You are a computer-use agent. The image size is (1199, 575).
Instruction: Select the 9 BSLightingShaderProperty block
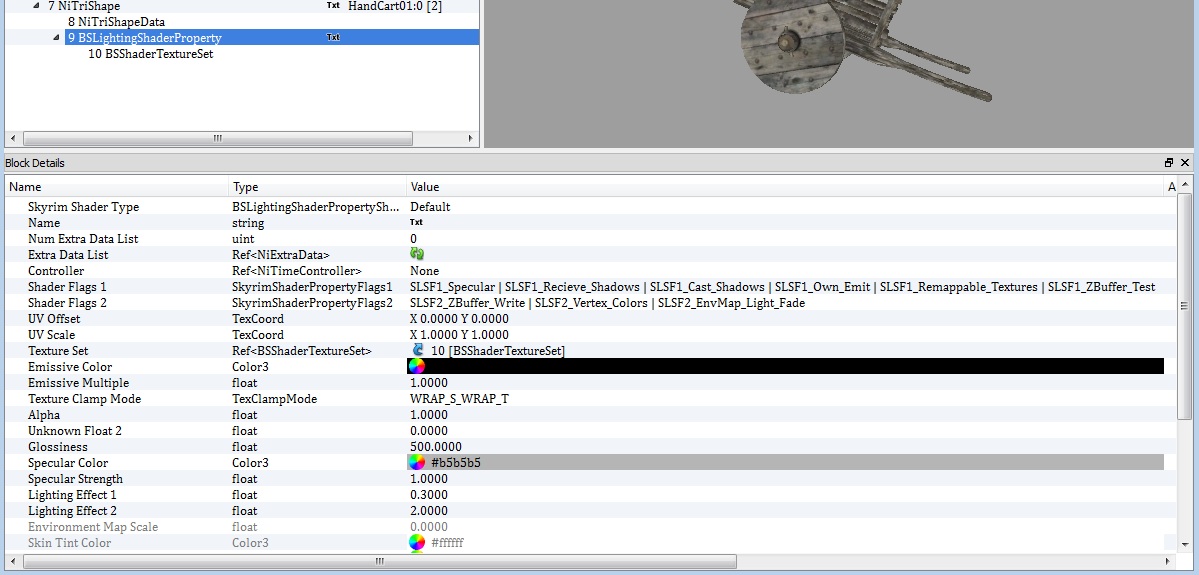click(145, 37)
